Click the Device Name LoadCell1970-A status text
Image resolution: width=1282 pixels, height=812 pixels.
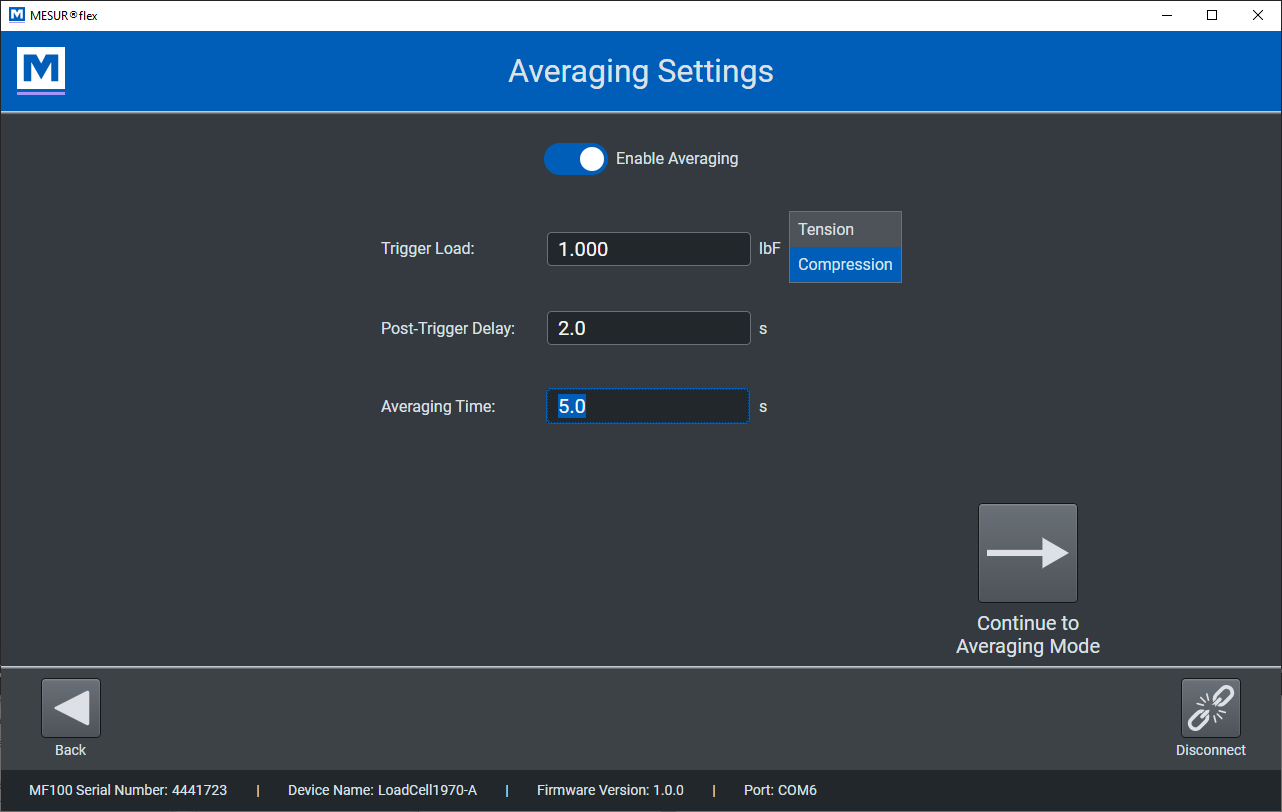click(x=382, y=790)
